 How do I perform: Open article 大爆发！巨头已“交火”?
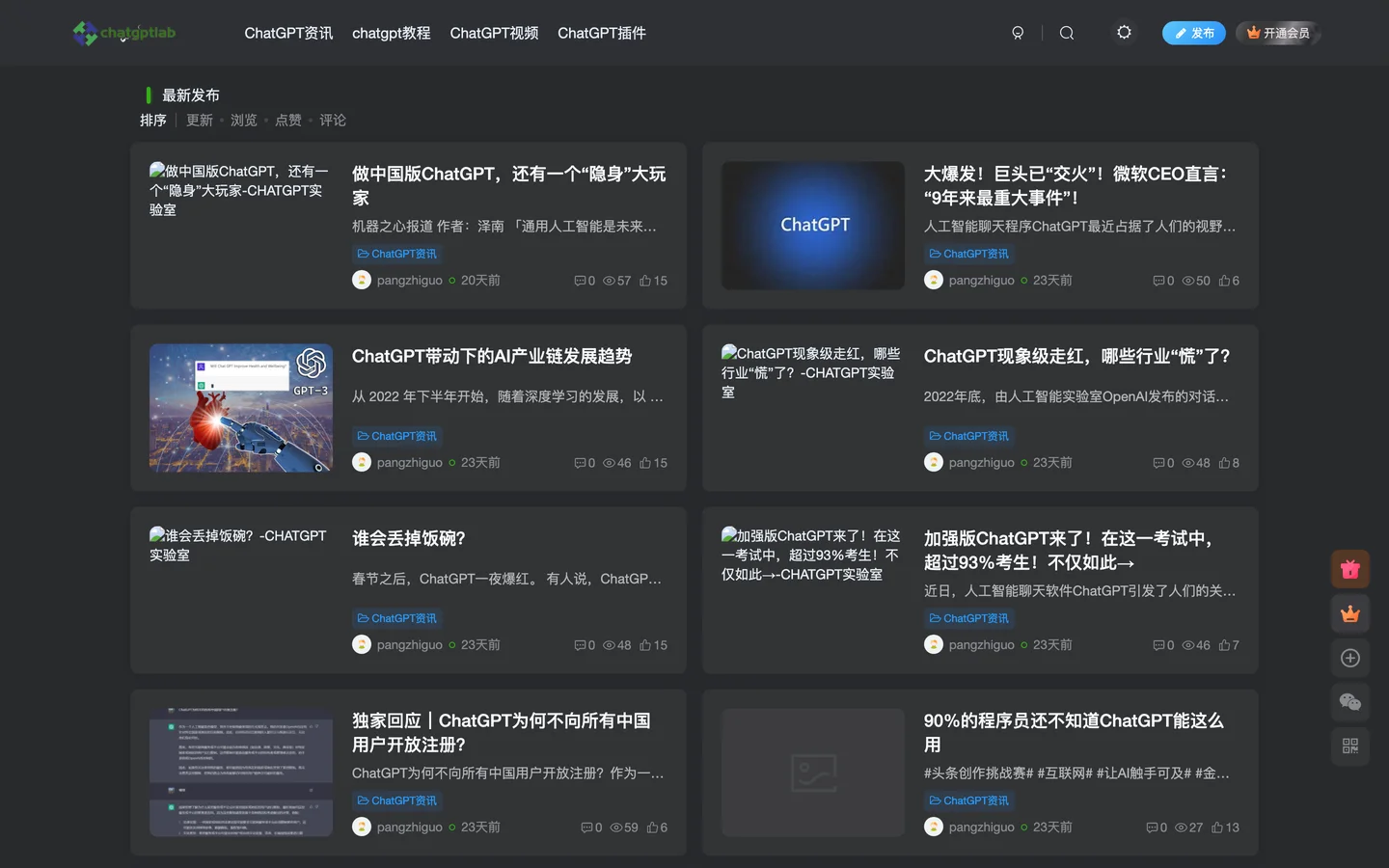coord(1076,185)
